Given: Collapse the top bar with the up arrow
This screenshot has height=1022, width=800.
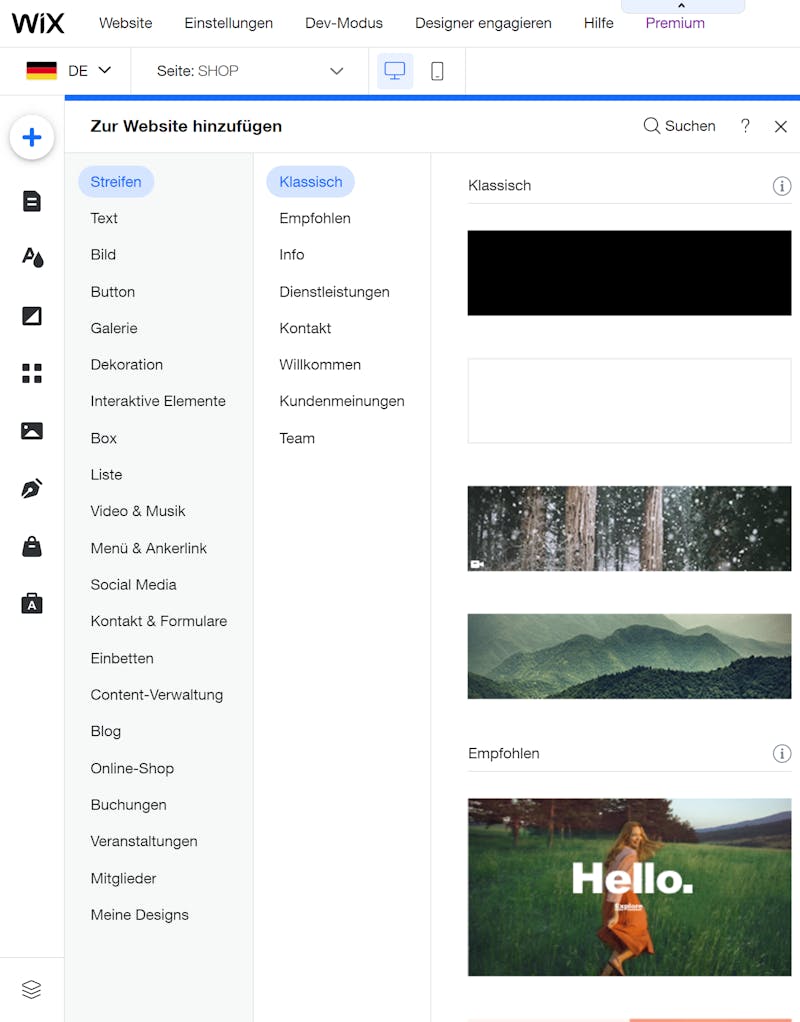Looking at the screenshot, I should [681, 5].
